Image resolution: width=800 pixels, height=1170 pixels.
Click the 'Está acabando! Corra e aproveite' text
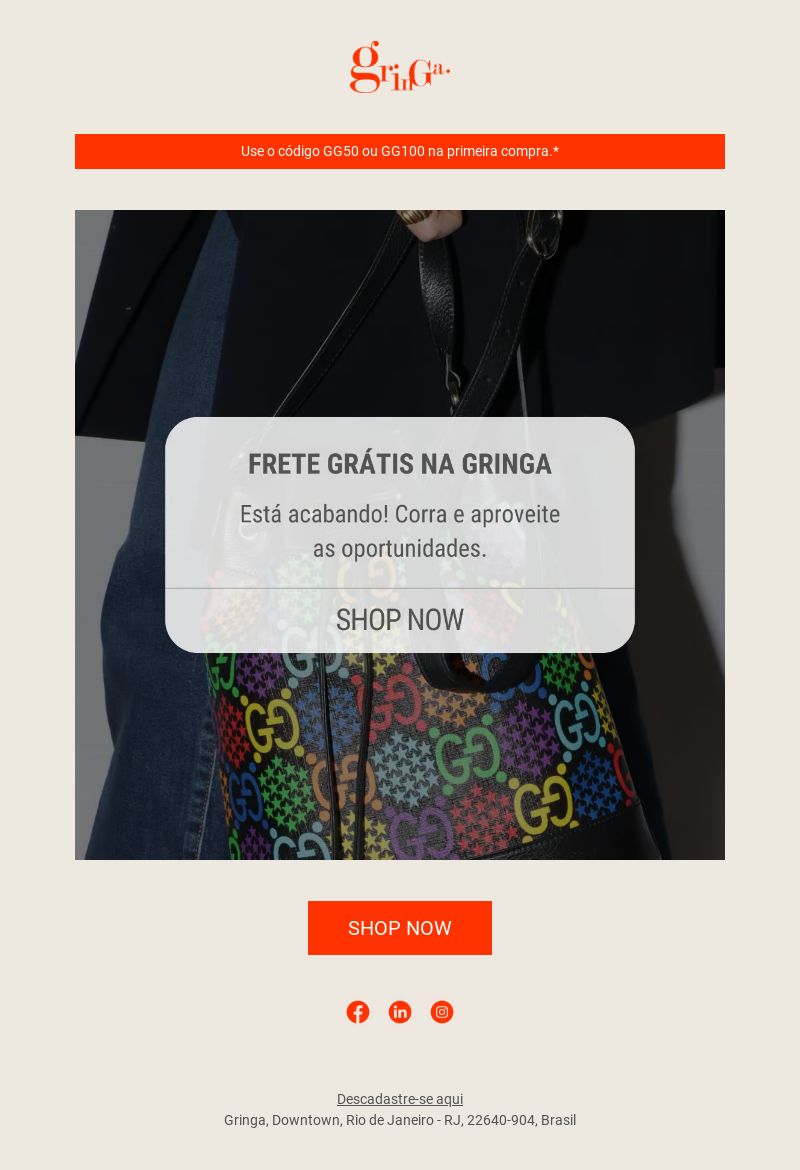(x=400, y=514)
